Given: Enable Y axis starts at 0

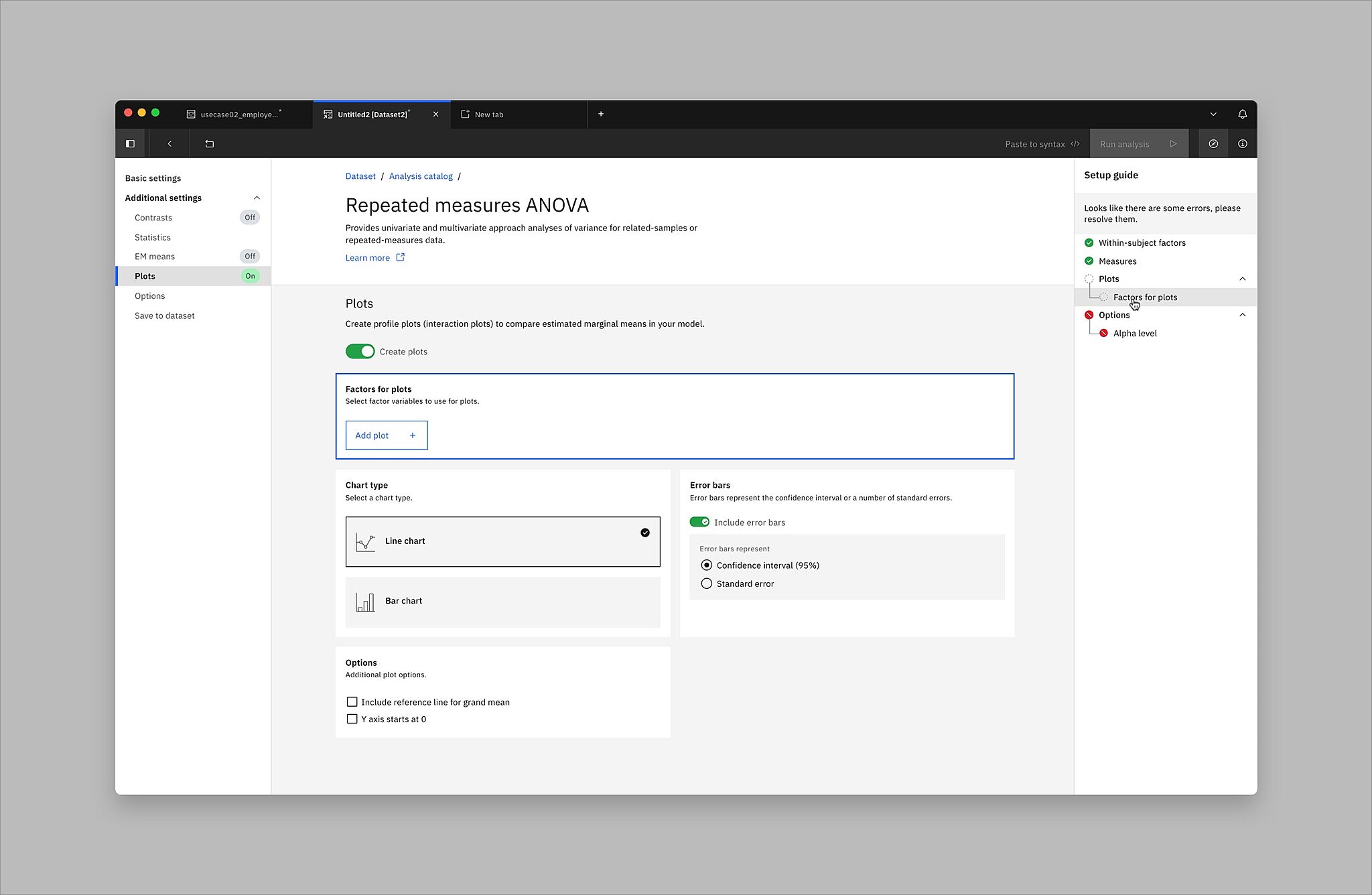Looking at the screenshot, I should tap(352, 719).
